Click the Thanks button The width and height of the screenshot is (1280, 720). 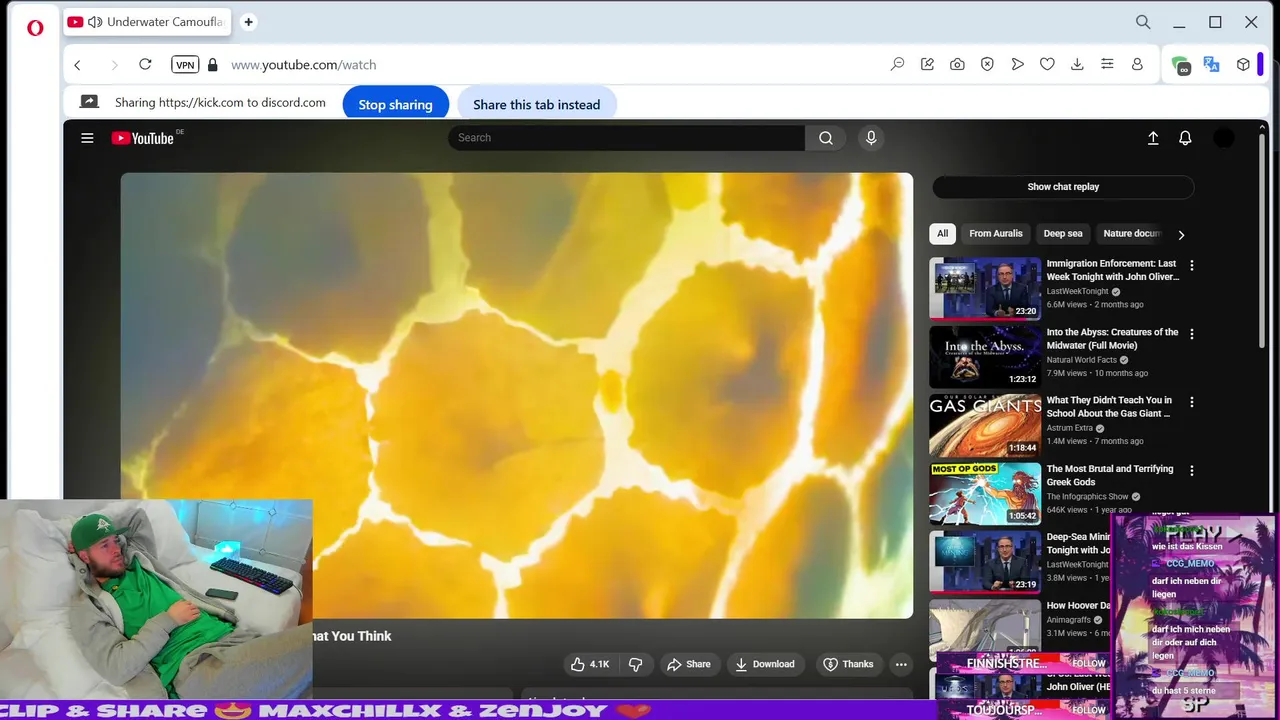point(848,664)
